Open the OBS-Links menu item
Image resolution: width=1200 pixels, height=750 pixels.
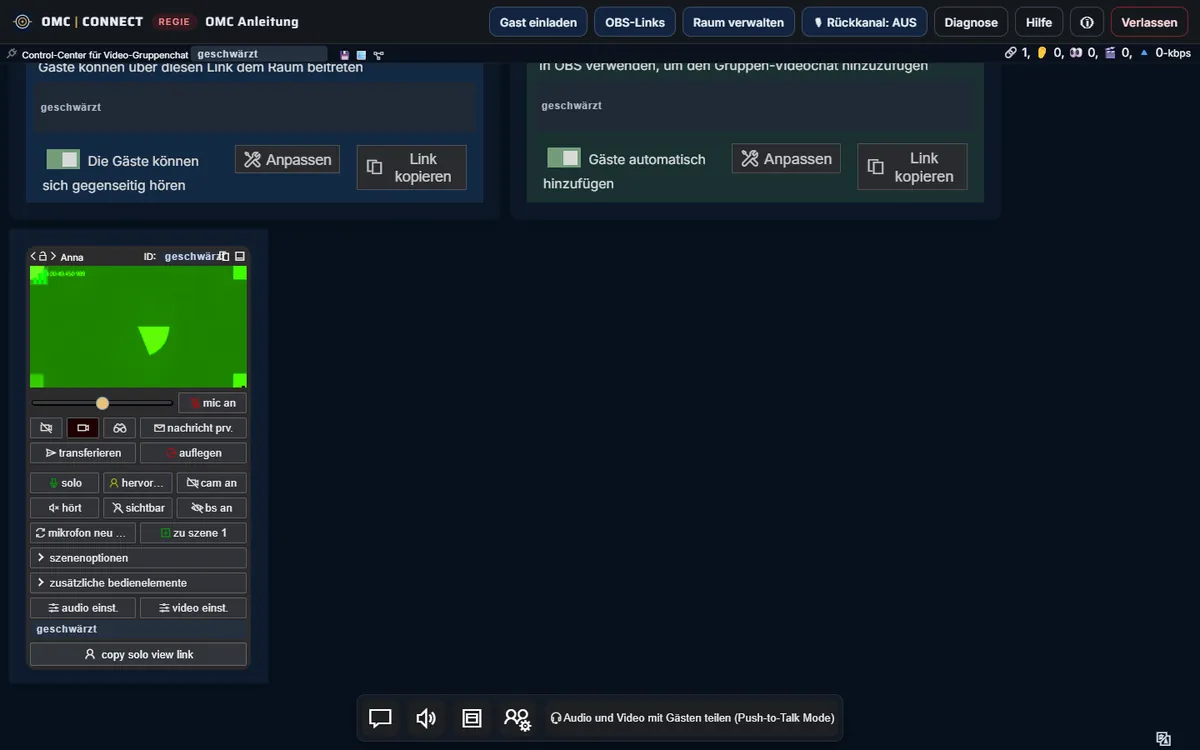coord(635,22)
